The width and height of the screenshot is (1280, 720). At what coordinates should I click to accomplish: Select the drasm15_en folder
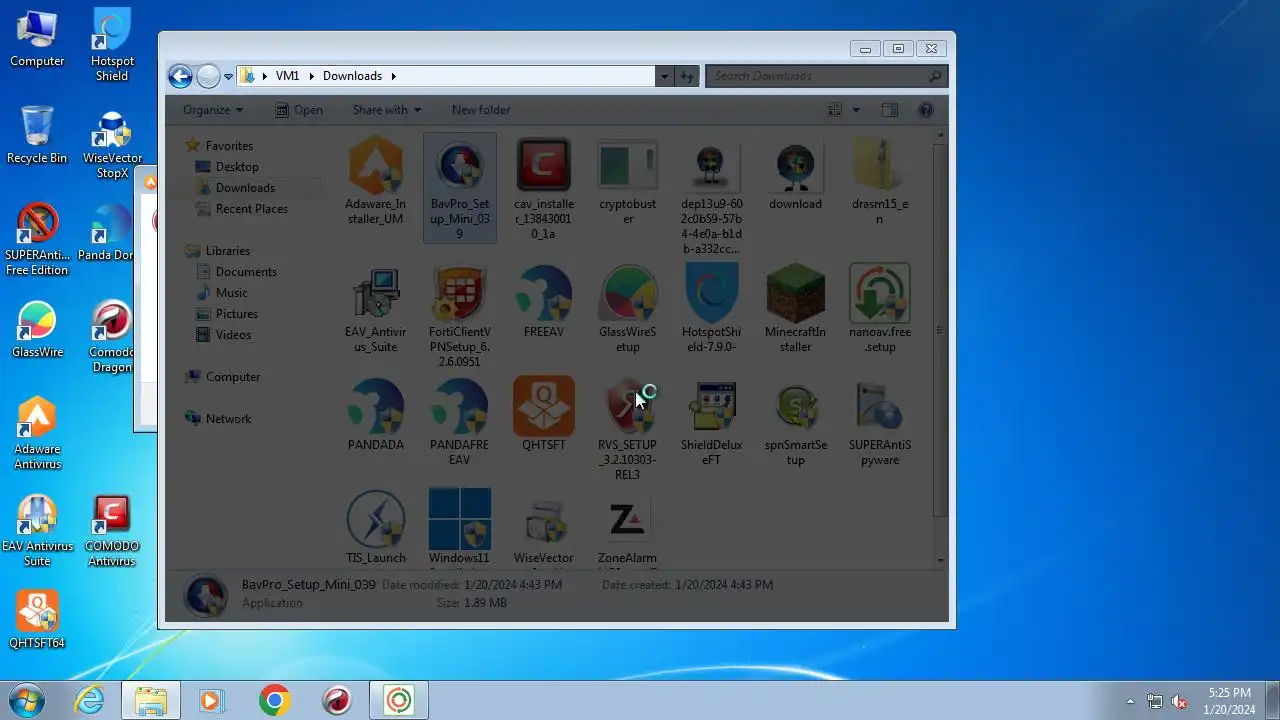(x=880, y=183)
